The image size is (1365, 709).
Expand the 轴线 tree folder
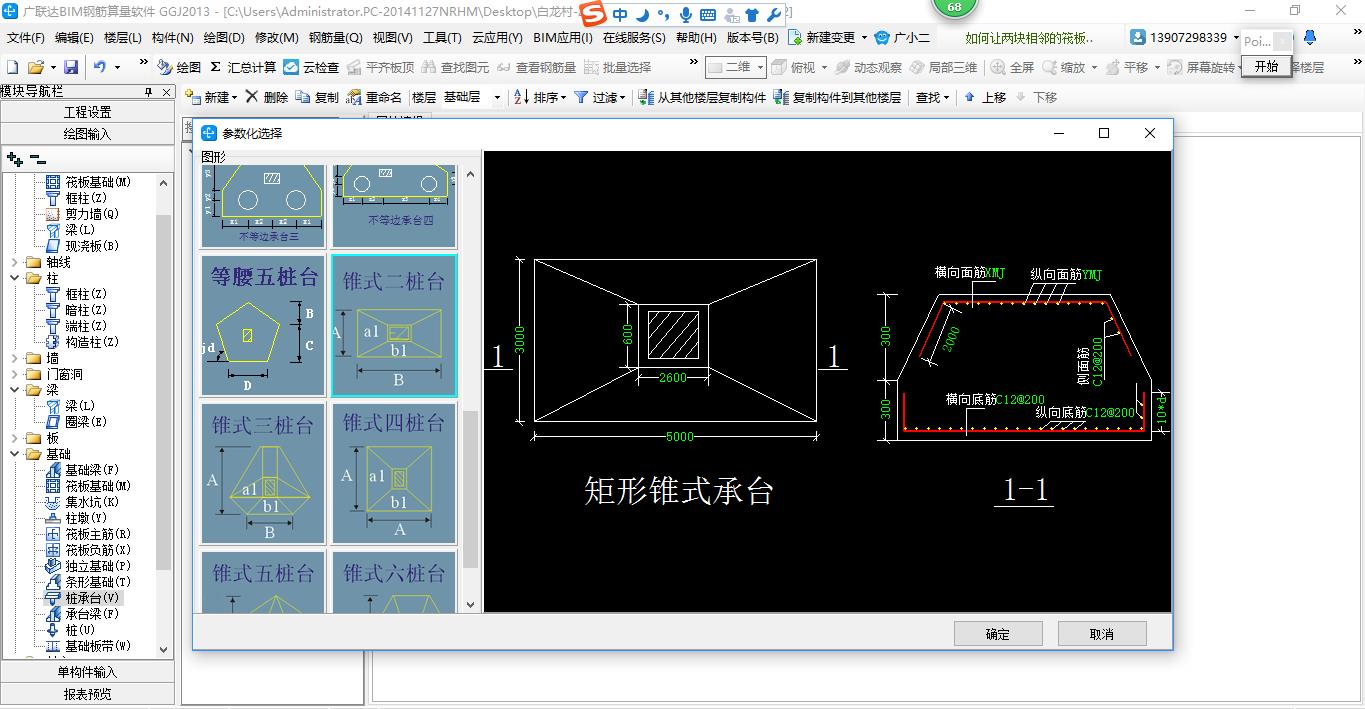(x=15, y=262)
